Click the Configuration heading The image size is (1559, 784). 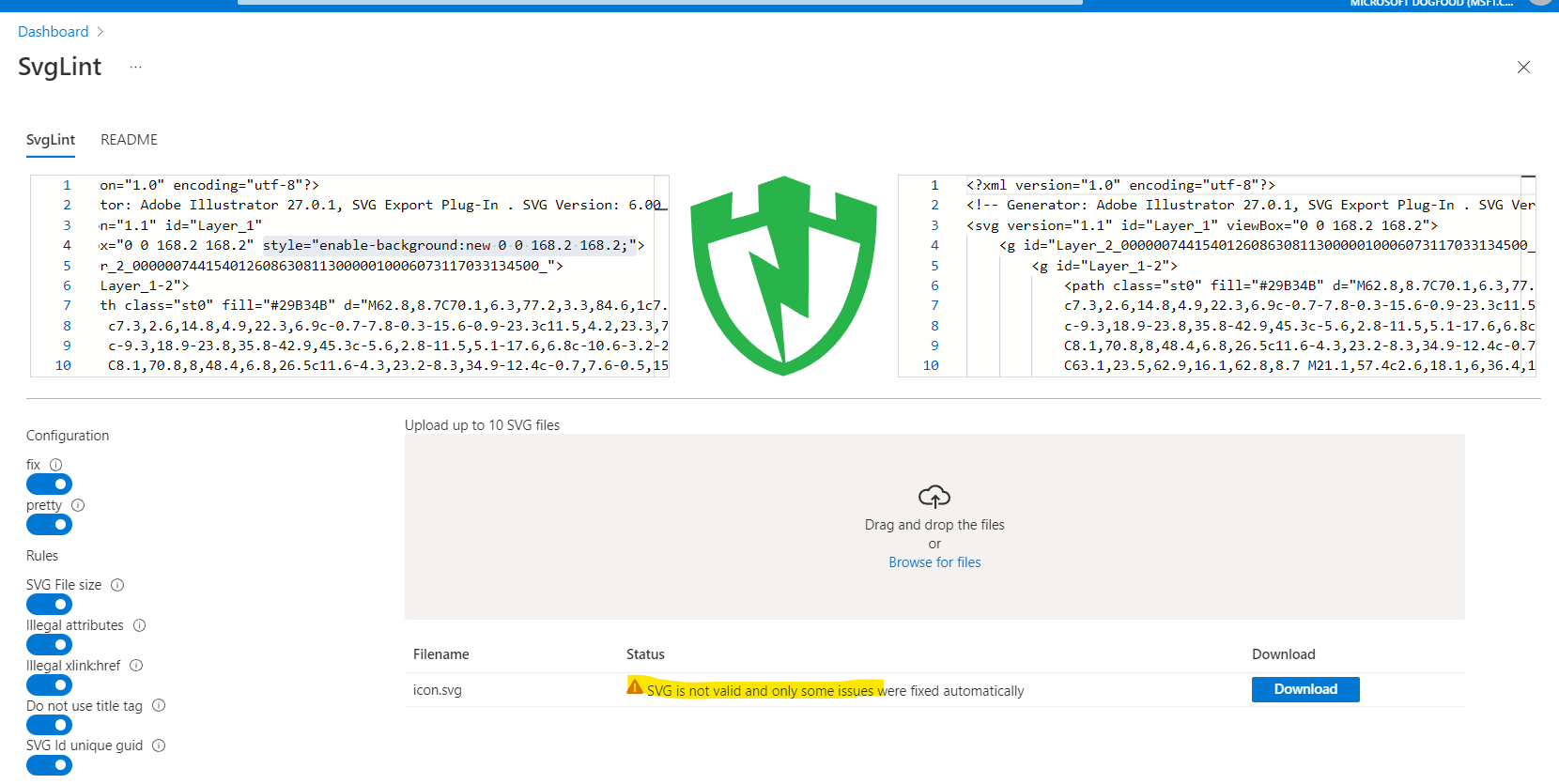coord(68,436)
